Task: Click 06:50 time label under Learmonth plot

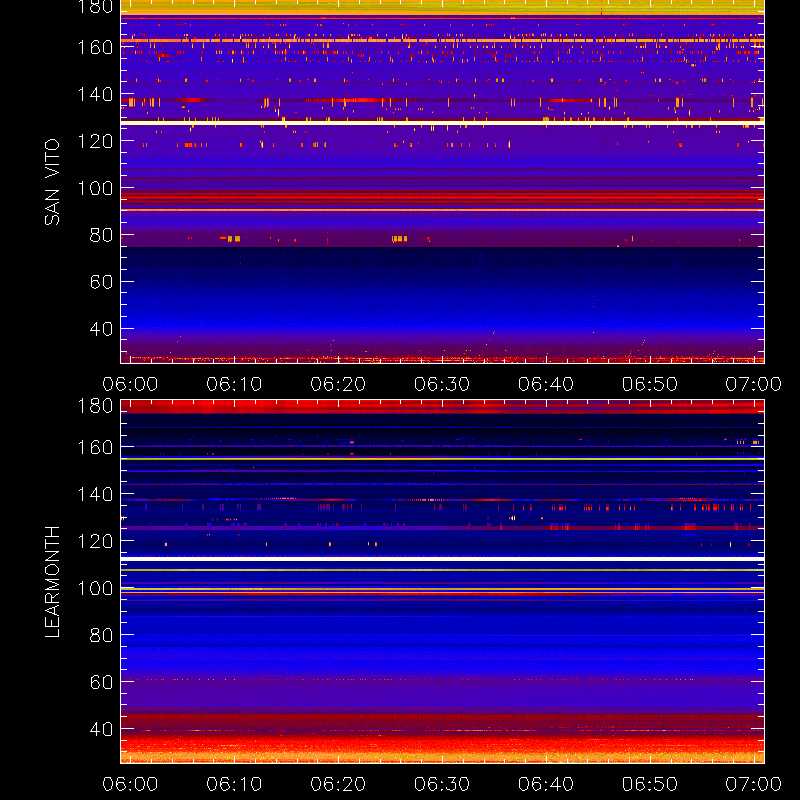Action: [x=649, y=784]
